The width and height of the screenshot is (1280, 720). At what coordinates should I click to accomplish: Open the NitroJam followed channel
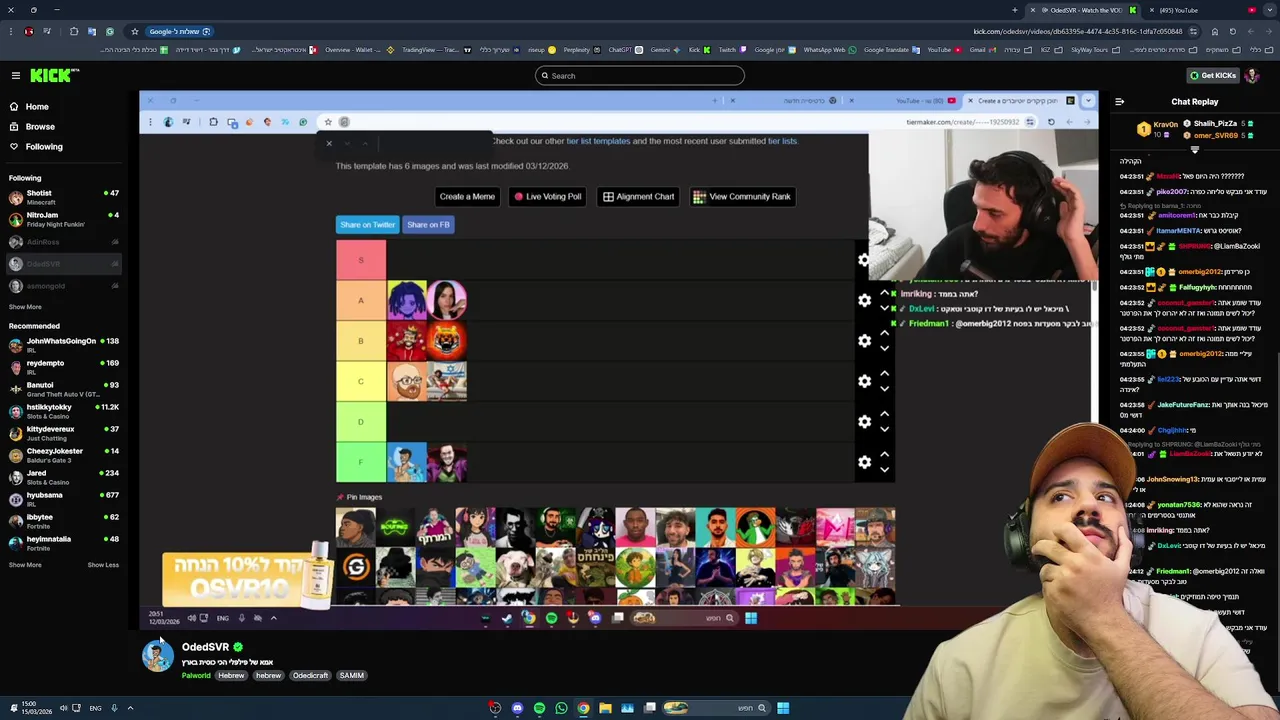62,219
